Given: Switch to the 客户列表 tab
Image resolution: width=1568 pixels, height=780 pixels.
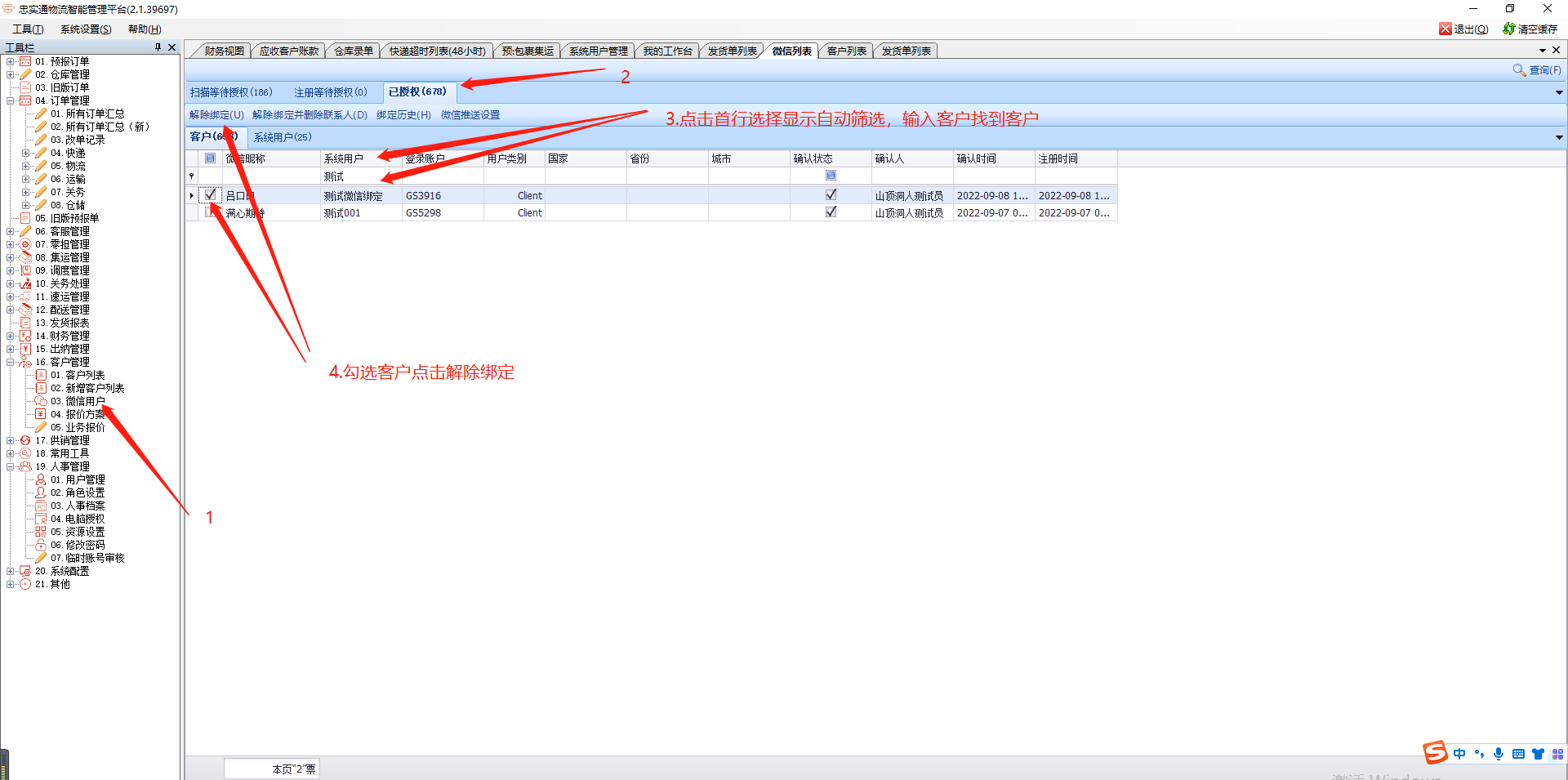Looking at the screenshot, I should point(846,51).
